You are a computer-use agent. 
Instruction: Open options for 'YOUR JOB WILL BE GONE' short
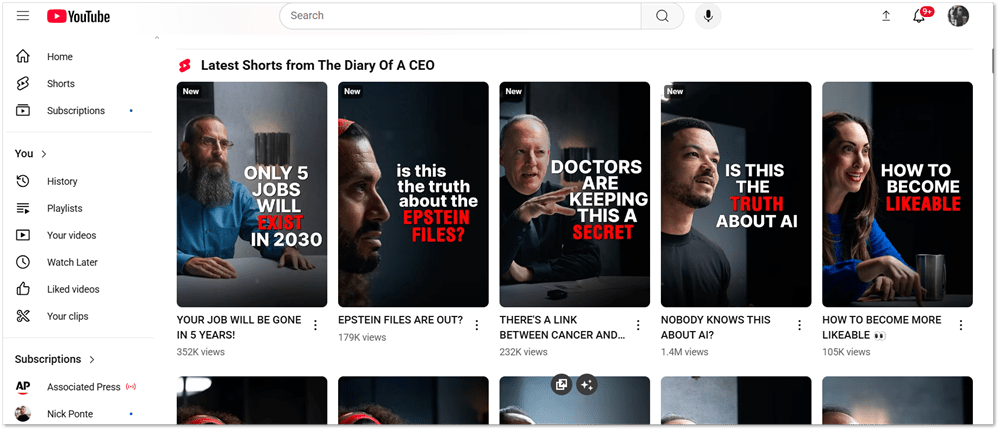(315, 325)
